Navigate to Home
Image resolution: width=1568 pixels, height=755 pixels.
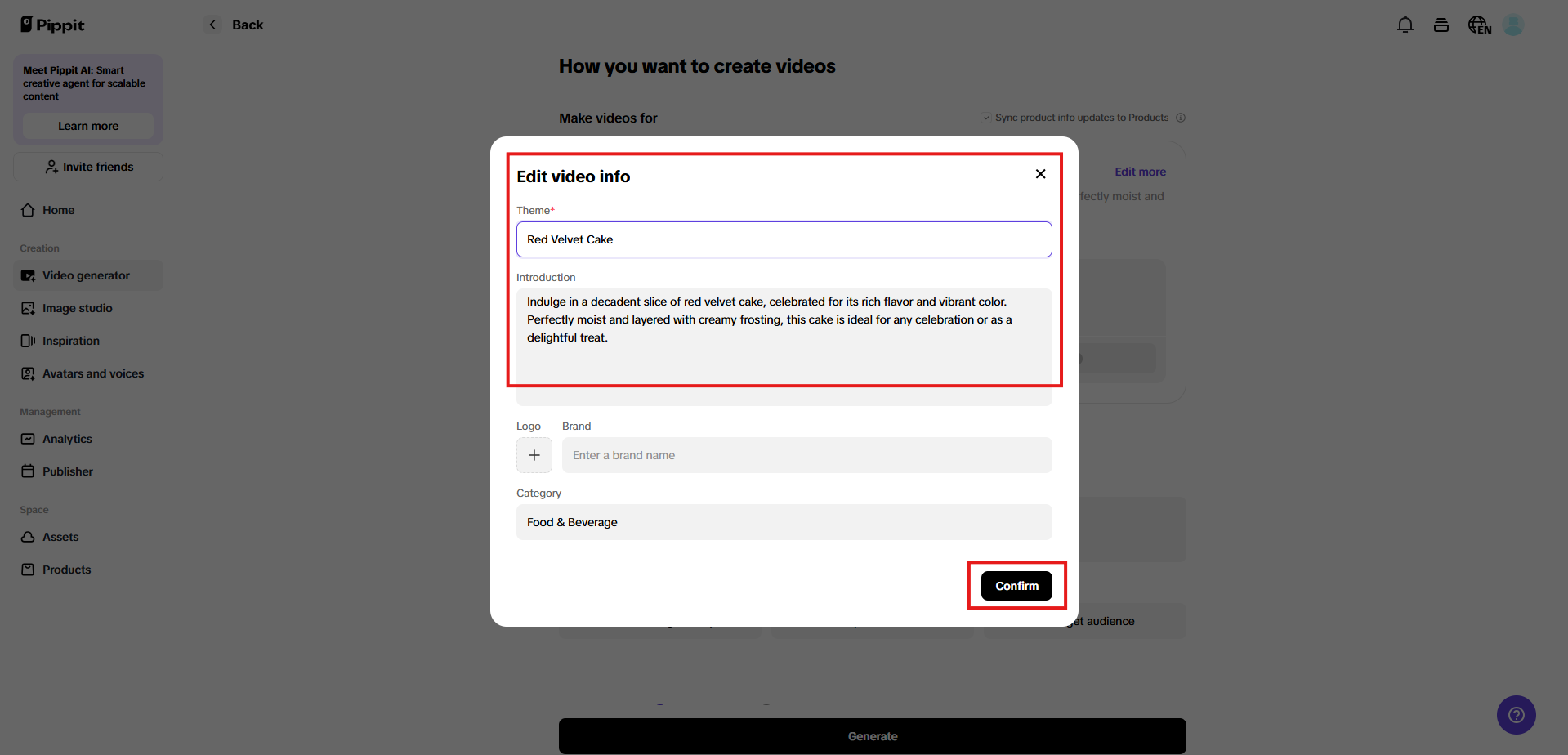[56, 210]
